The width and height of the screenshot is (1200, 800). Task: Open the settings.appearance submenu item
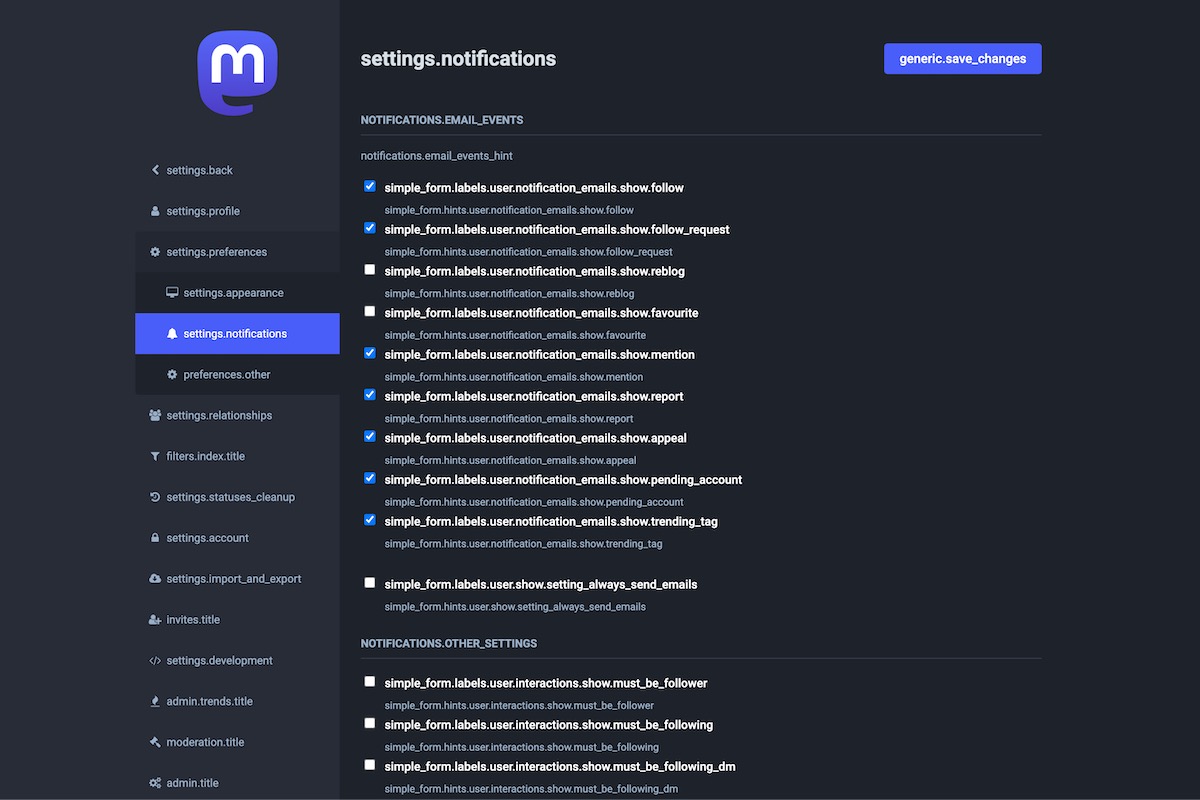(233, 293)
